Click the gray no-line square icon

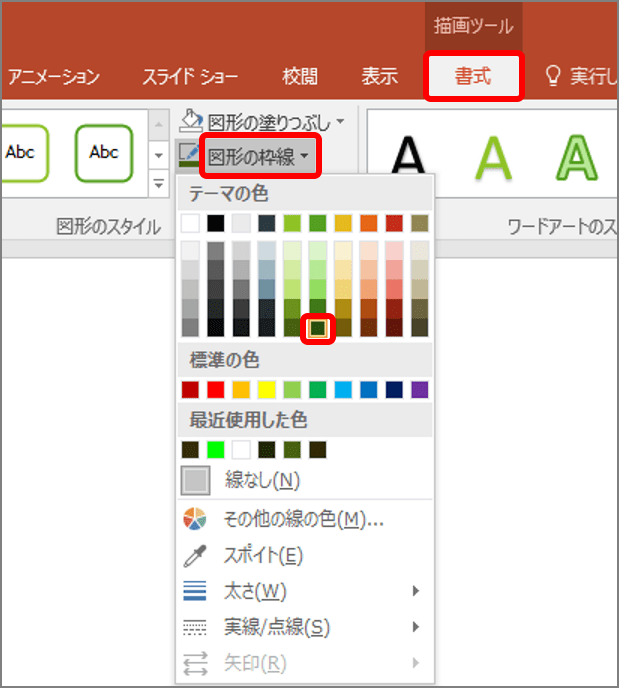pyautogui.click(x=195, y=480)
